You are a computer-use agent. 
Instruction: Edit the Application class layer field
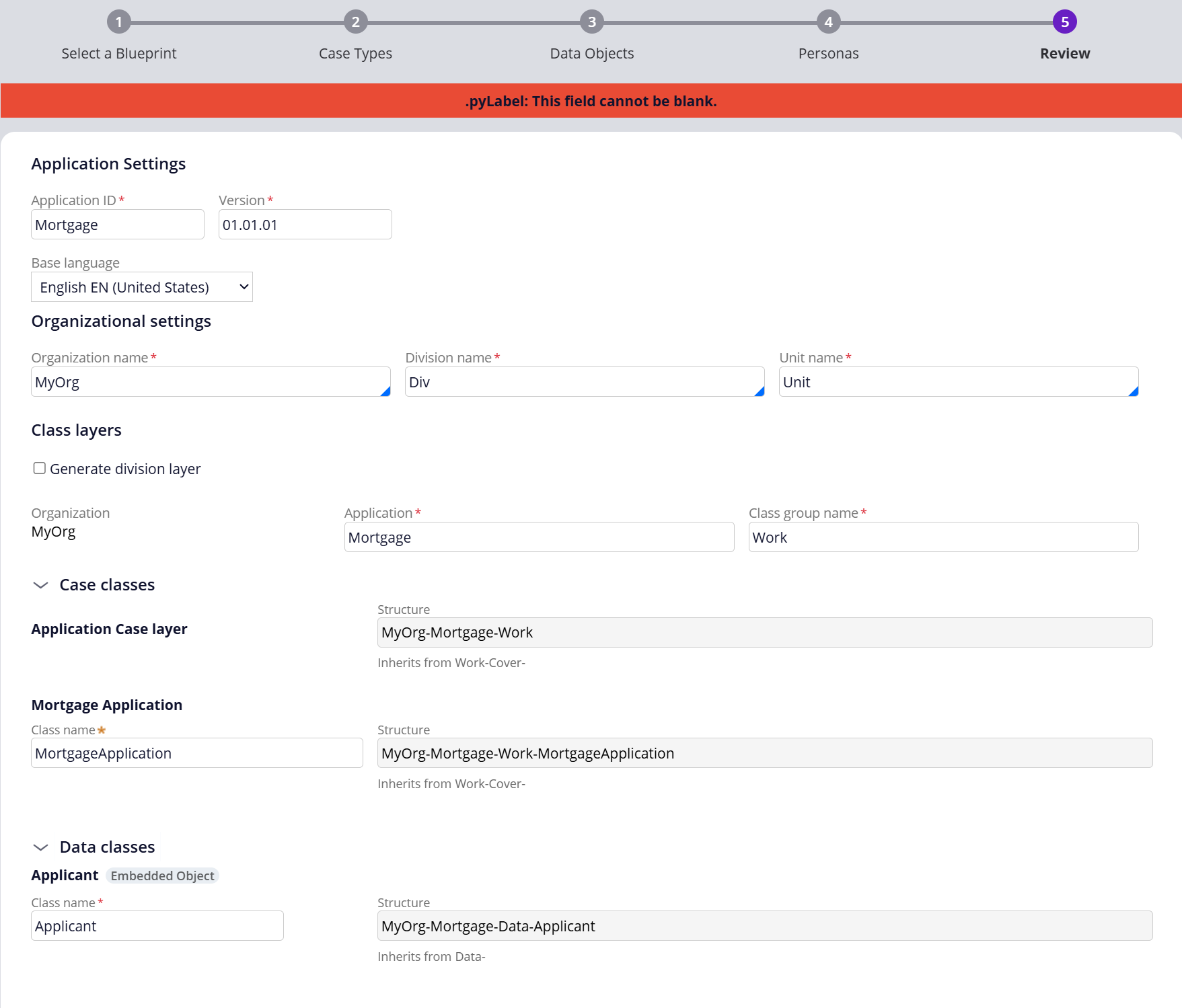539,537
